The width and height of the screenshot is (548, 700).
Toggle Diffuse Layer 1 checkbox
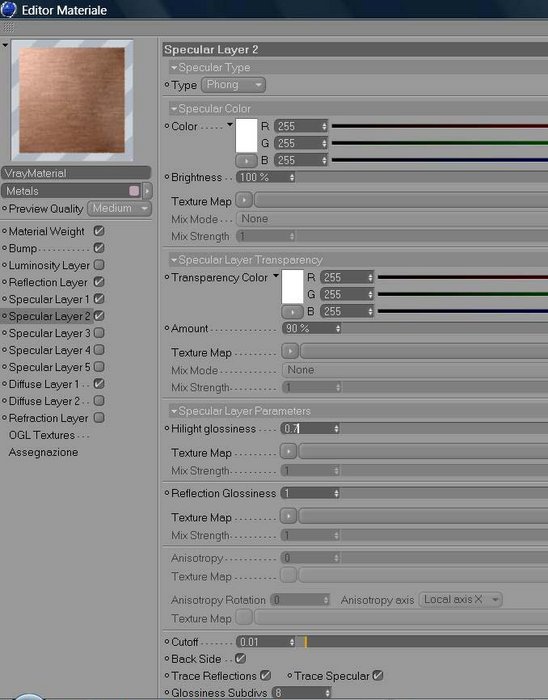pyautogui.click(x=99, y=383)
